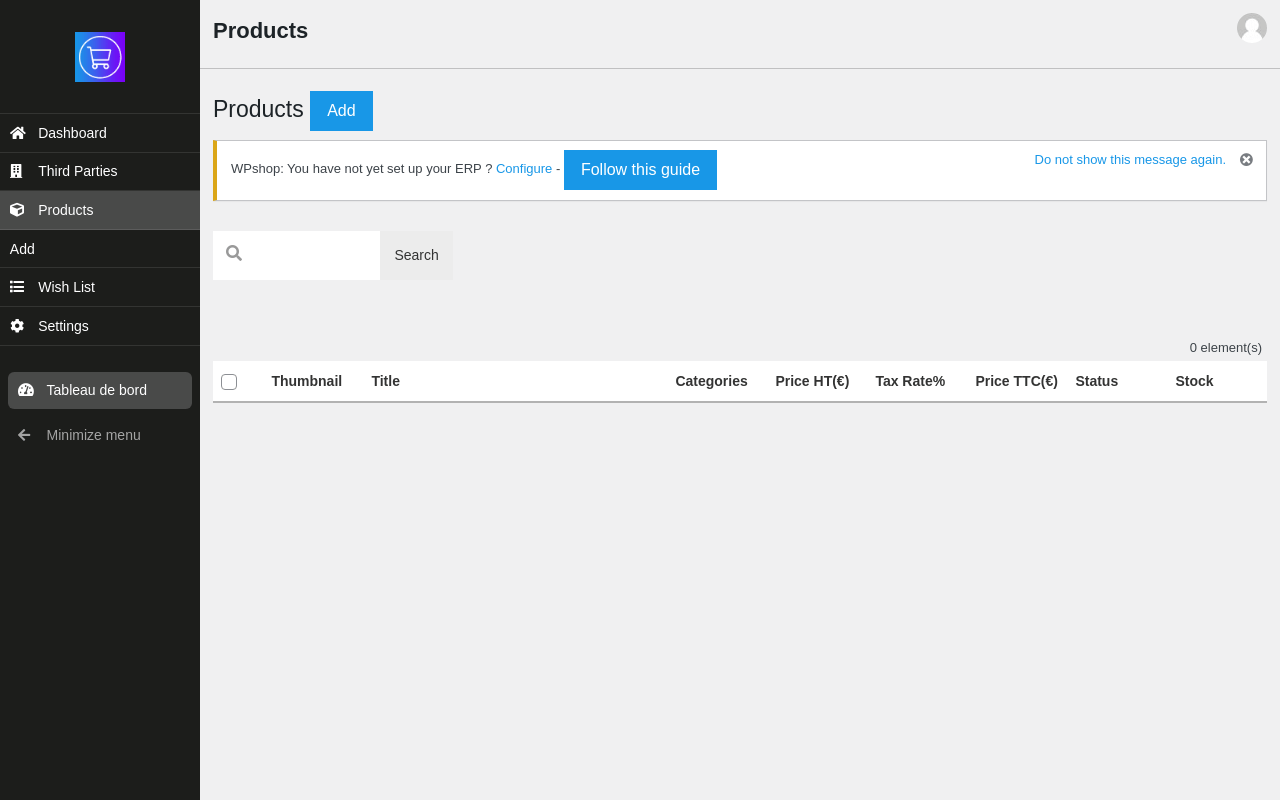
Task: Click the 0 element(s) count text
Action: click(1226, 348)
